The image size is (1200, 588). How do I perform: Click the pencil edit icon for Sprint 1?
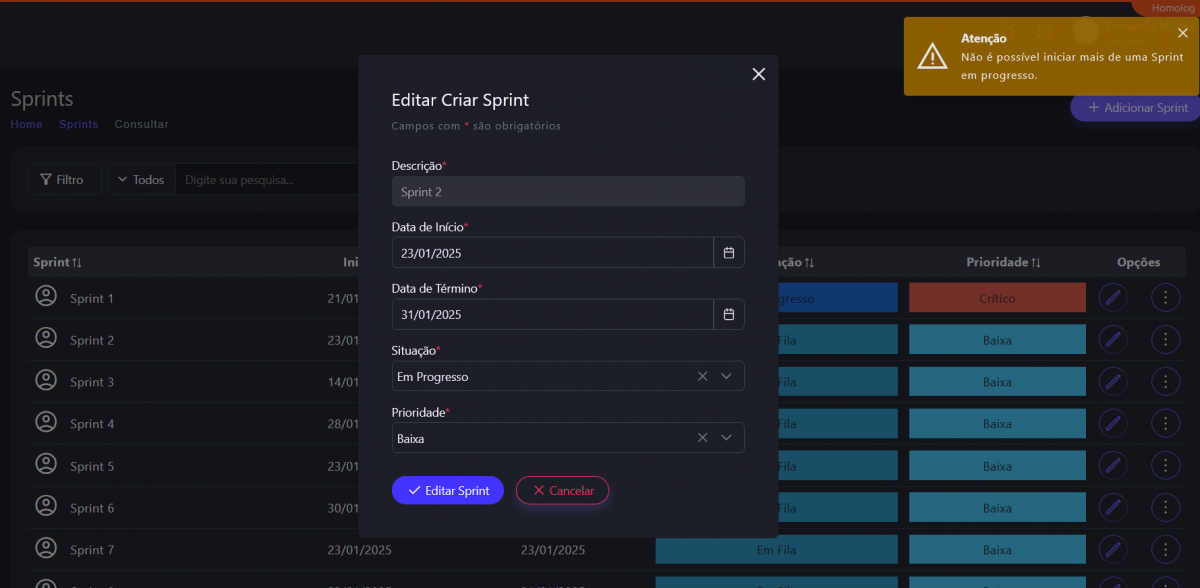pos(1112,298)
